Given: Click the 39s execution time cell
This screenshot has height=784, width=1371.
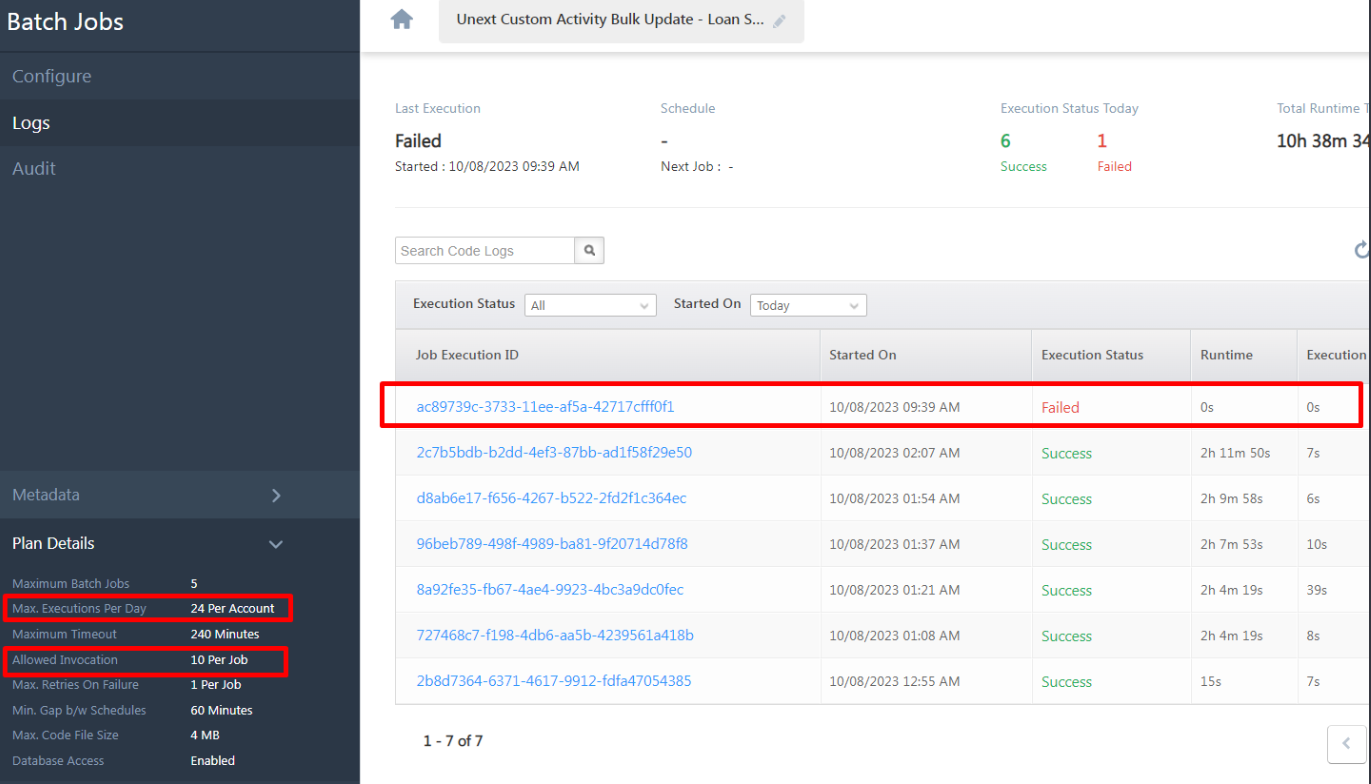Looking at the screenshot, I should [1317, 590].
